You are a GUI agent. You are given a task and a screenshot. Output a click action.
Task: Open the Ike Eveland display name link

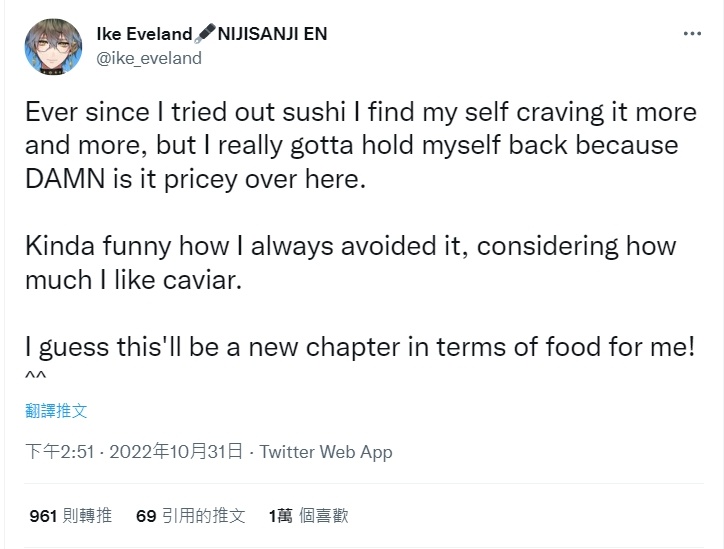coord(145,34)
